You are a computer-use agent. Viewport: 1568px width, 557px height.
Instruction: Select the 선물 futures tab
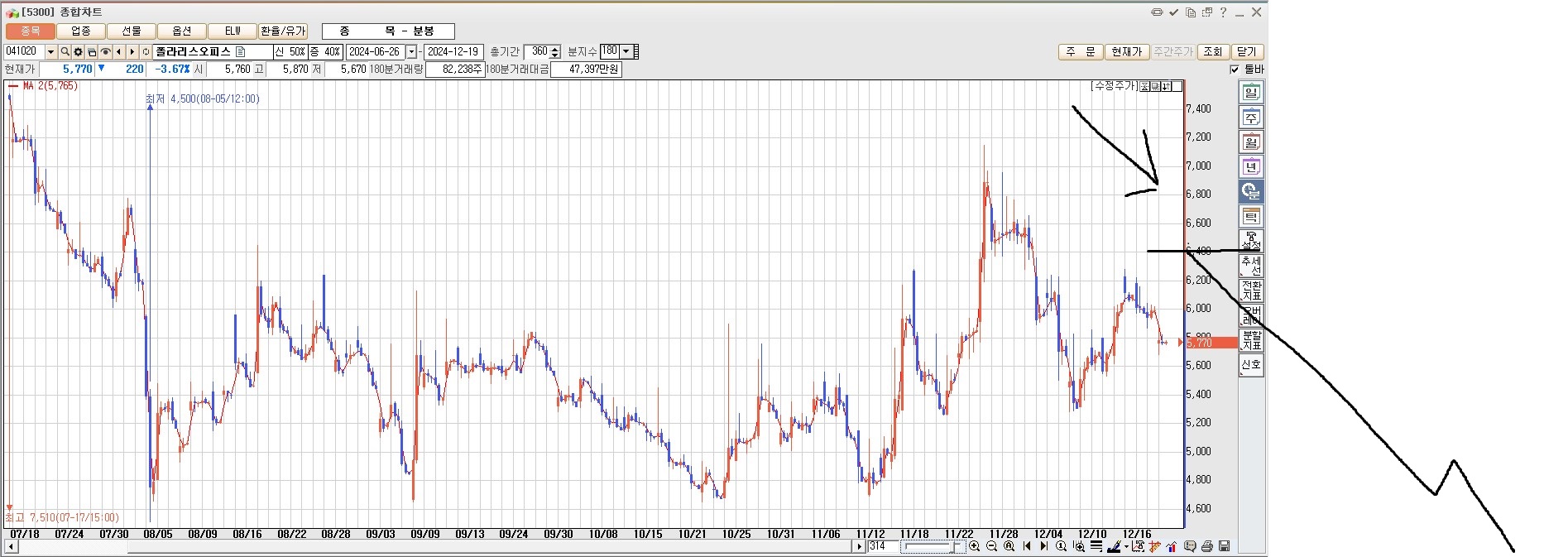132,31
